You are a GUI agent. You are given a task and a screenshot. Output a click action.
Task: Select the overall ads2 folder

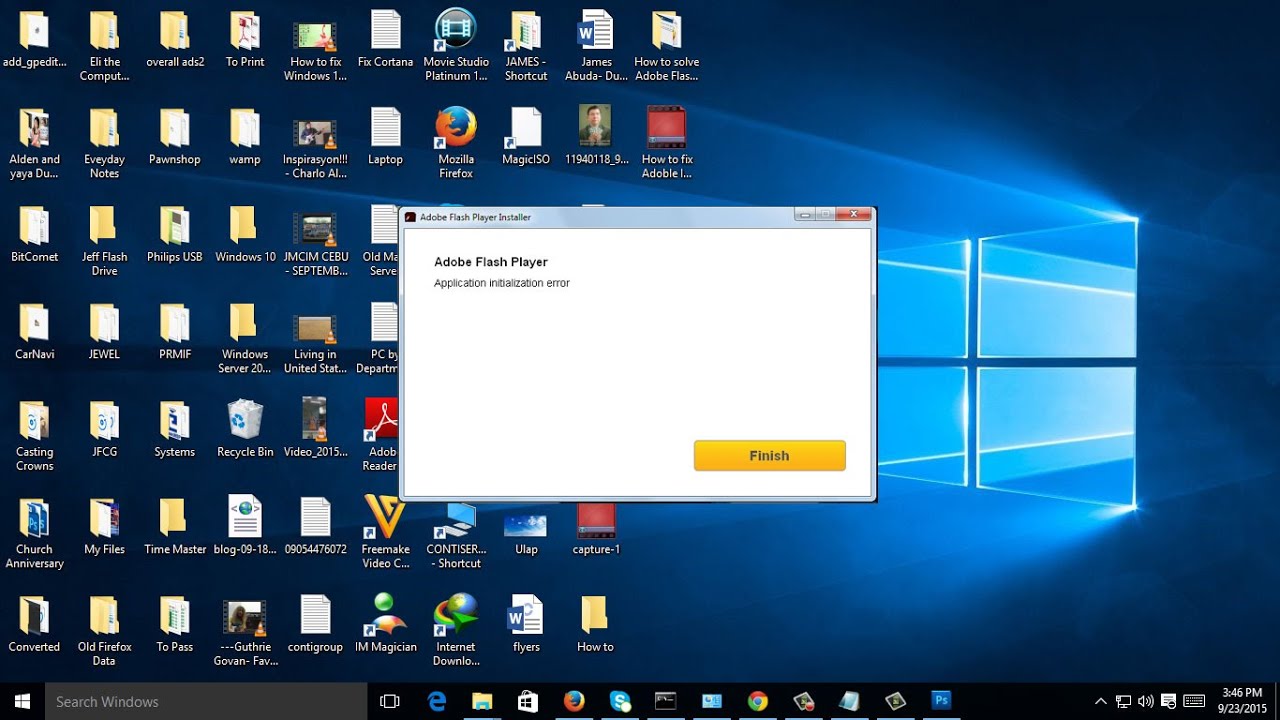point(175,38)
